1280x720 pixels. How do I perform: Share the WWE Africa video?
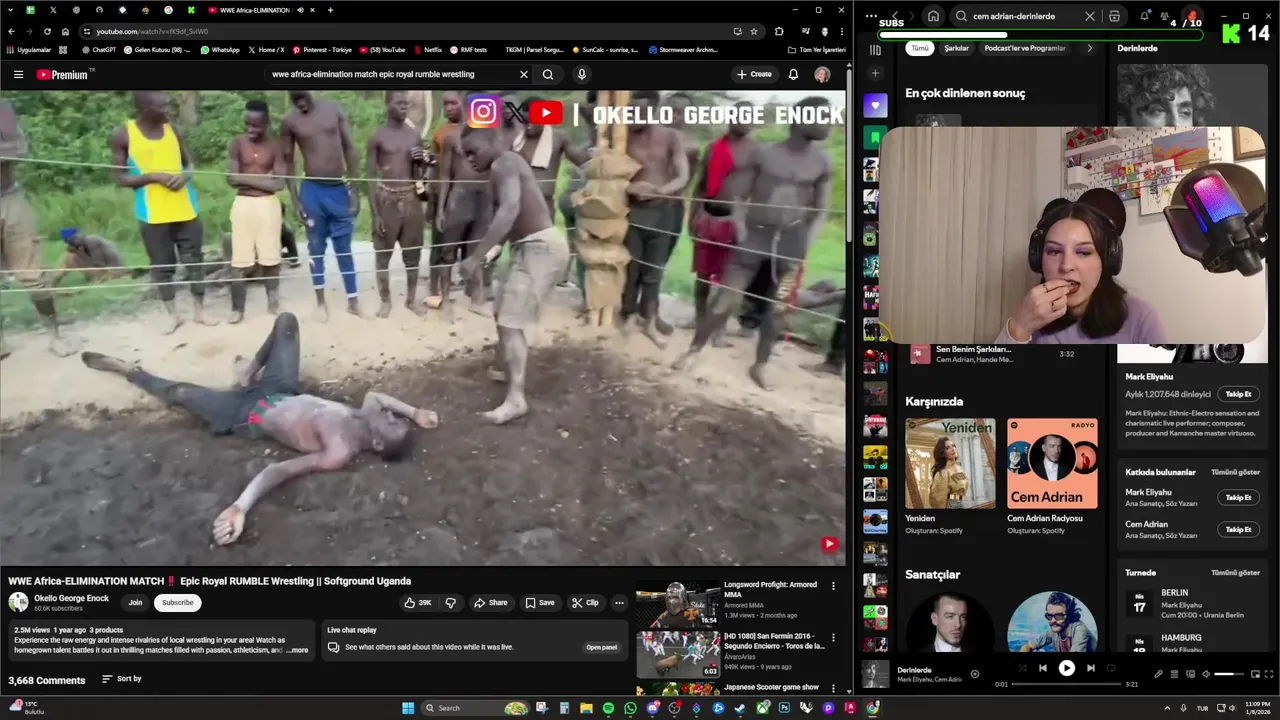click(490, 602)
